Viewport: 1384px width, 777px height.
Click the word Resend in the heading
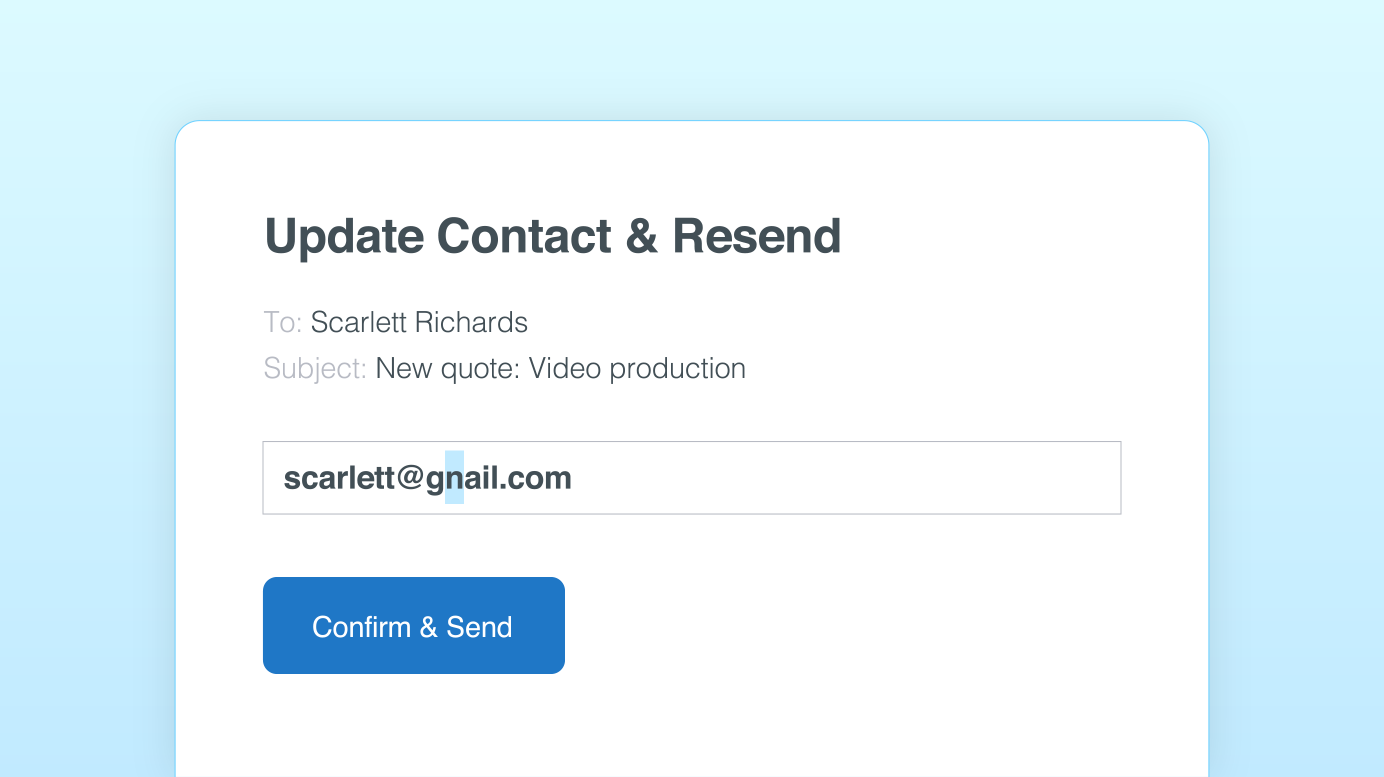(x=756, y=237)
